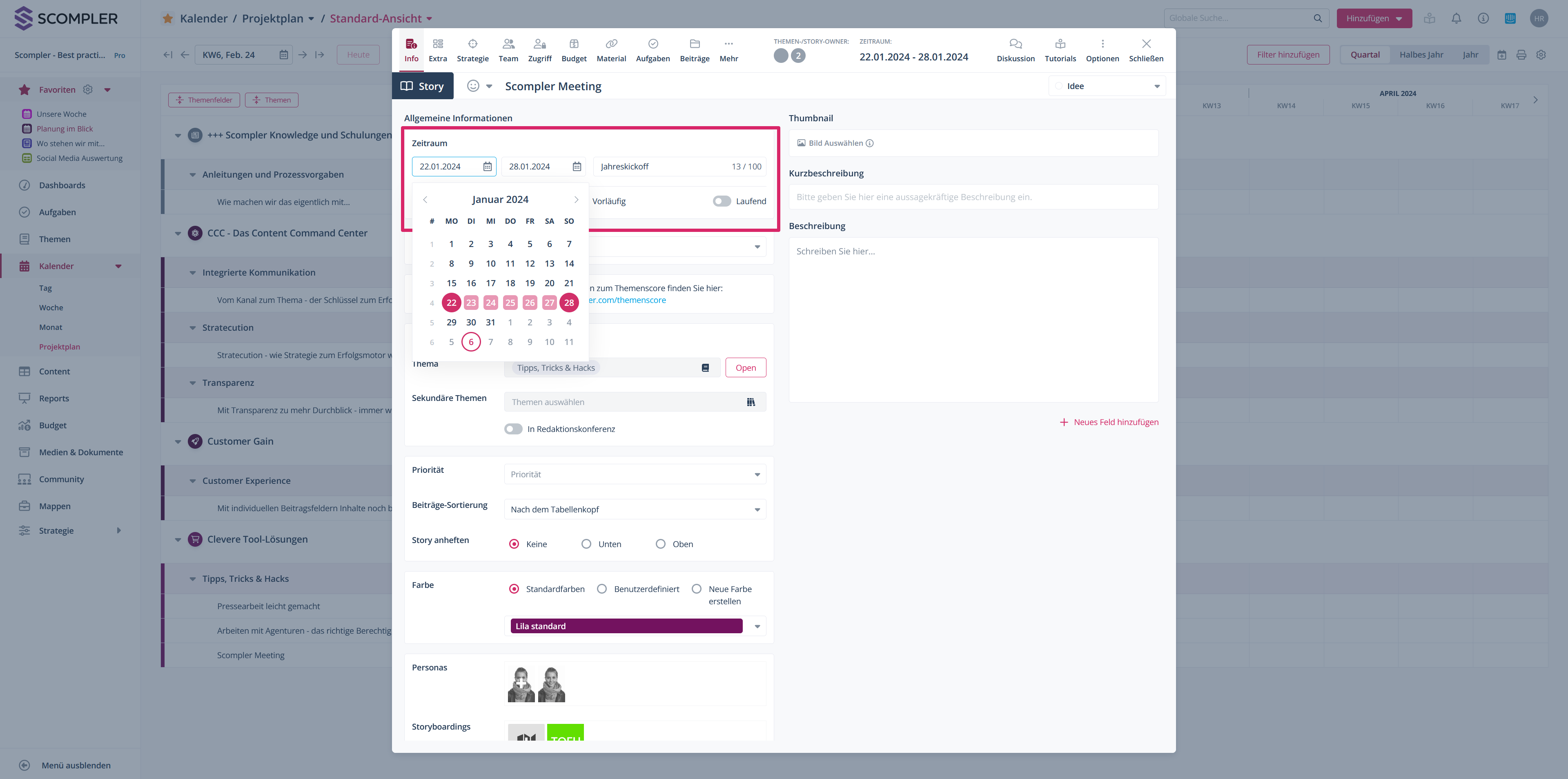Click the global search magnifier icon
The width and height of the screenshot is (1568, 779).
click(x=1318, y=18)
